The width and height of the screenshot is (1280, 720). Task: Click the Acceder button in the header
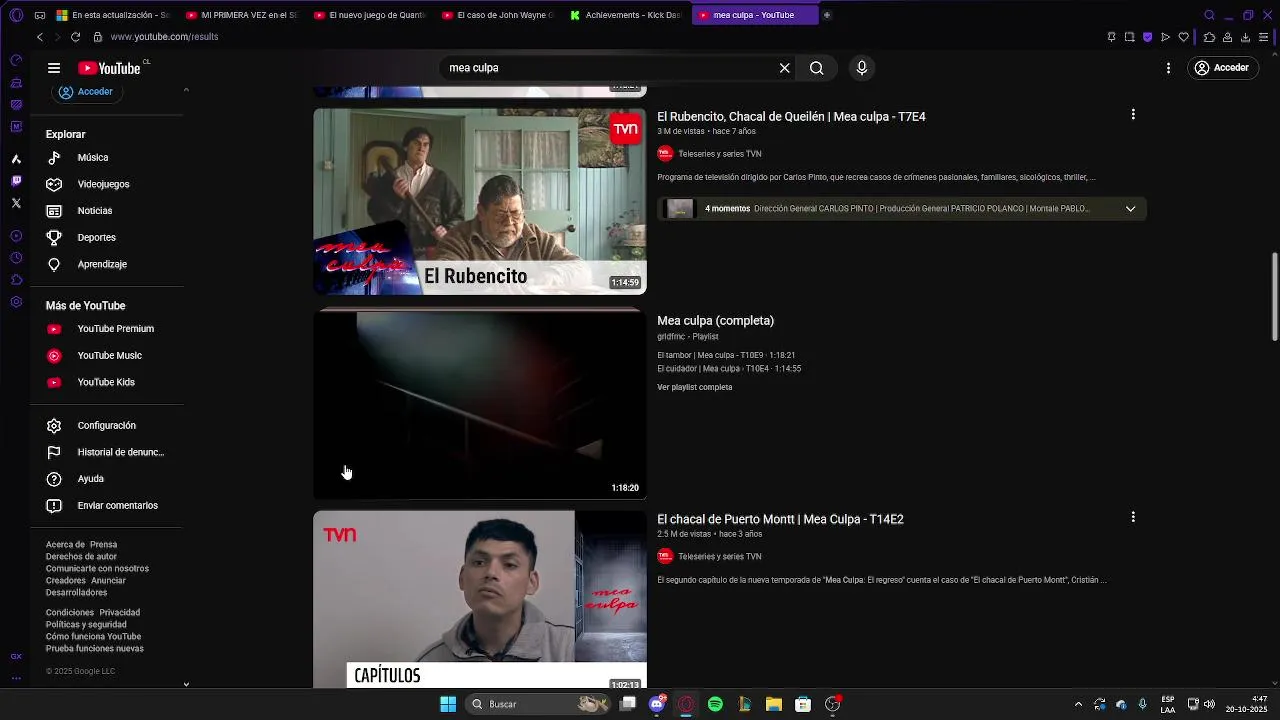coord(1221,68)
